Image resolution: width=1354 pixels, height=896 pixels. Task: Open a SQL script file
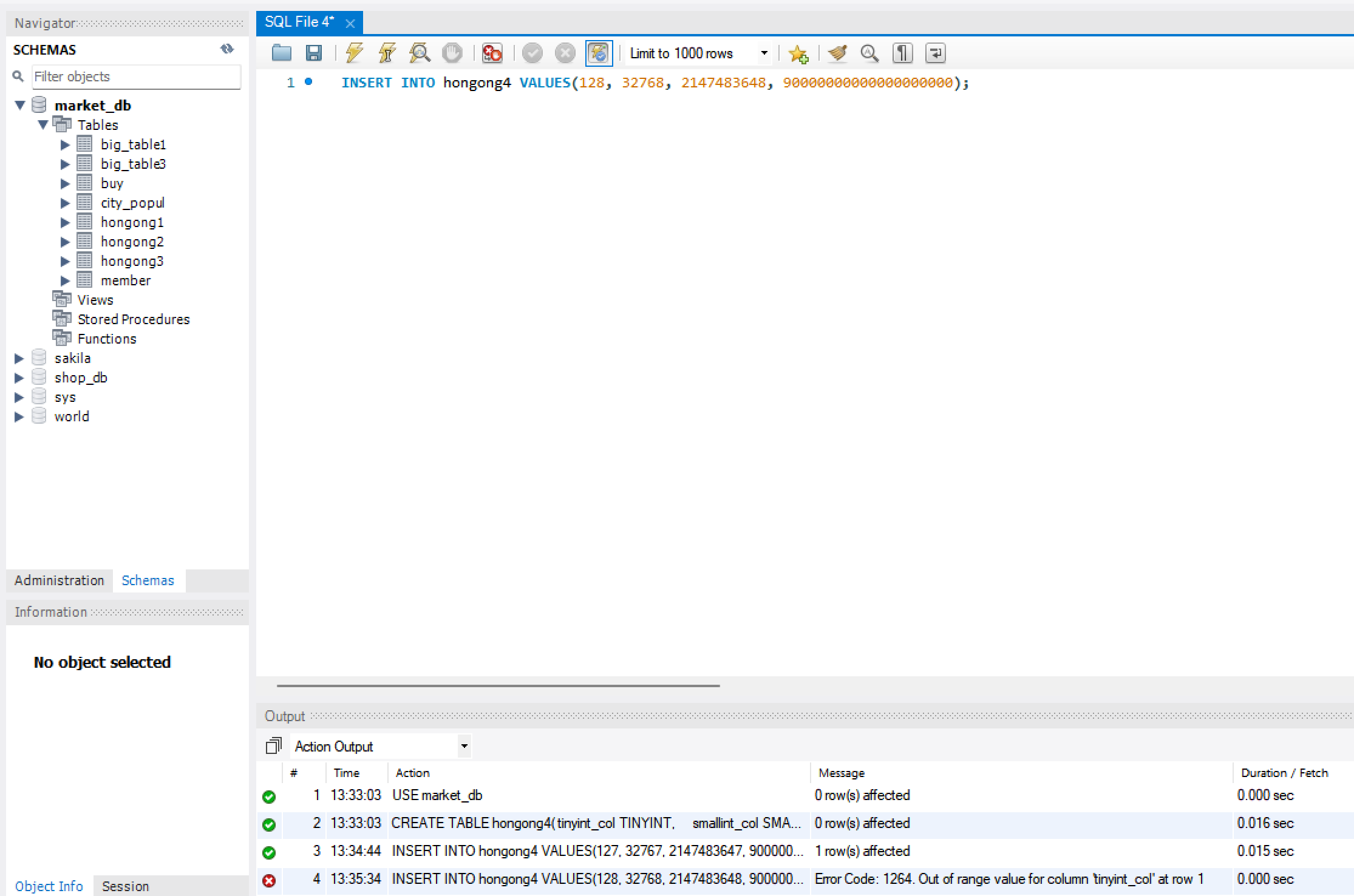click(x=281, y=53)
